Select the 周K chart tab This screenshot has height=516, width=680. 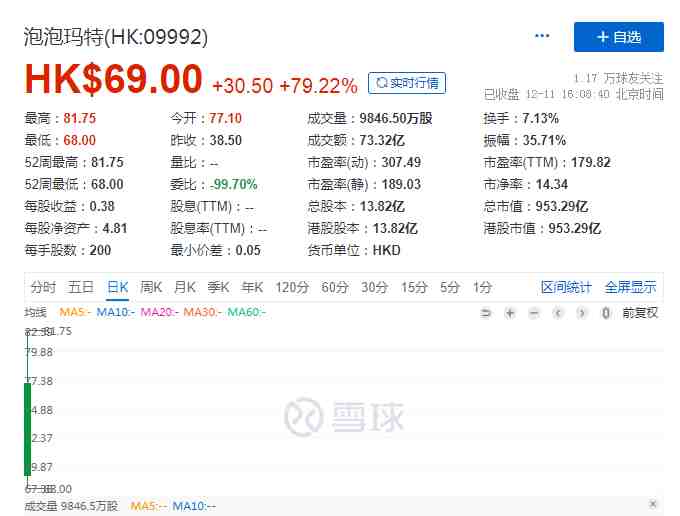(151, 287)
